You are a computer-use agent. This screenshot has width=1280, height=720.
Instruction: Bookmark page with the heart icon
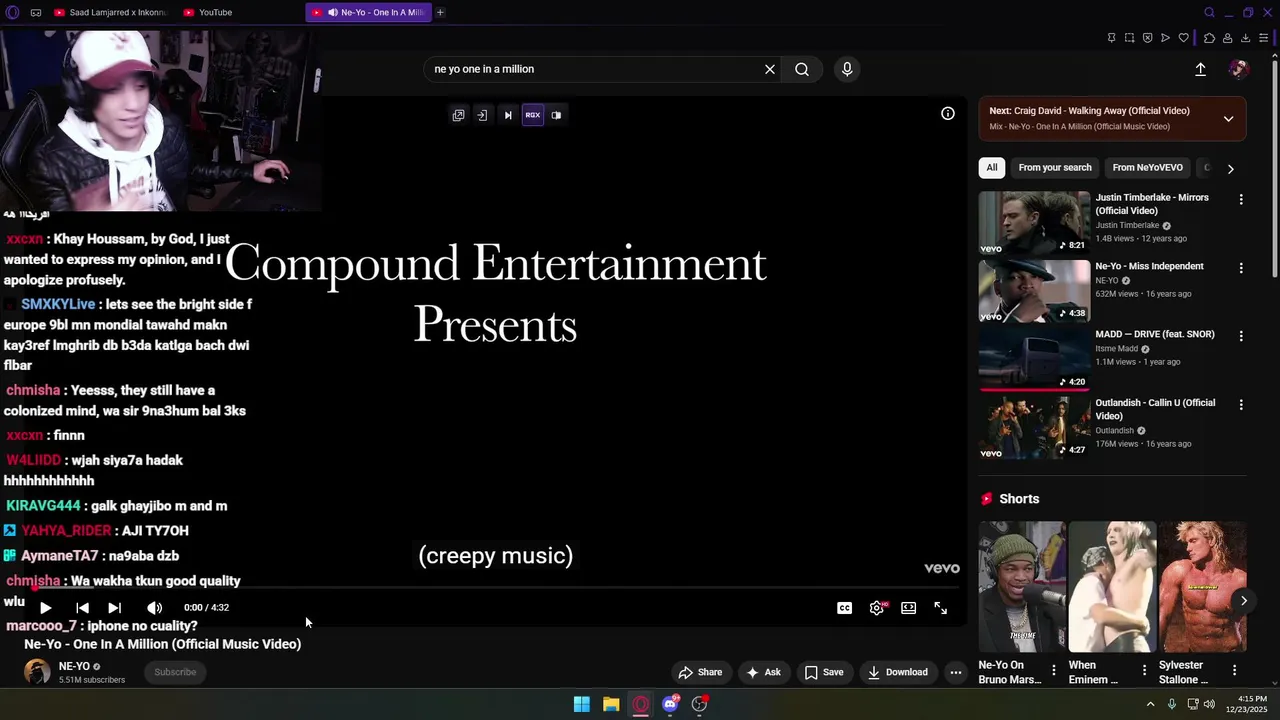point(1184,38)
